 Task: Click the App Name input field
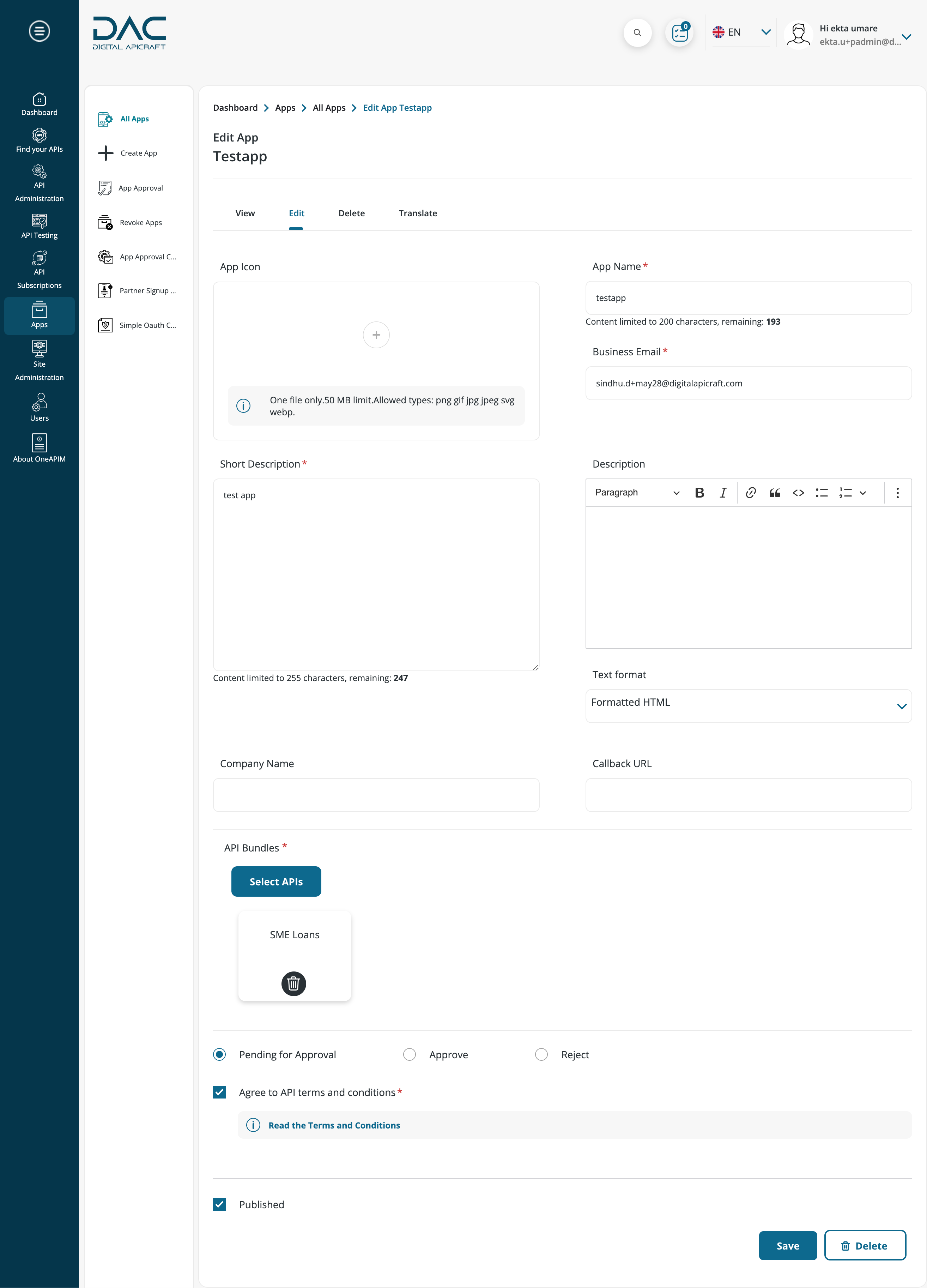(x=749, y=297)
